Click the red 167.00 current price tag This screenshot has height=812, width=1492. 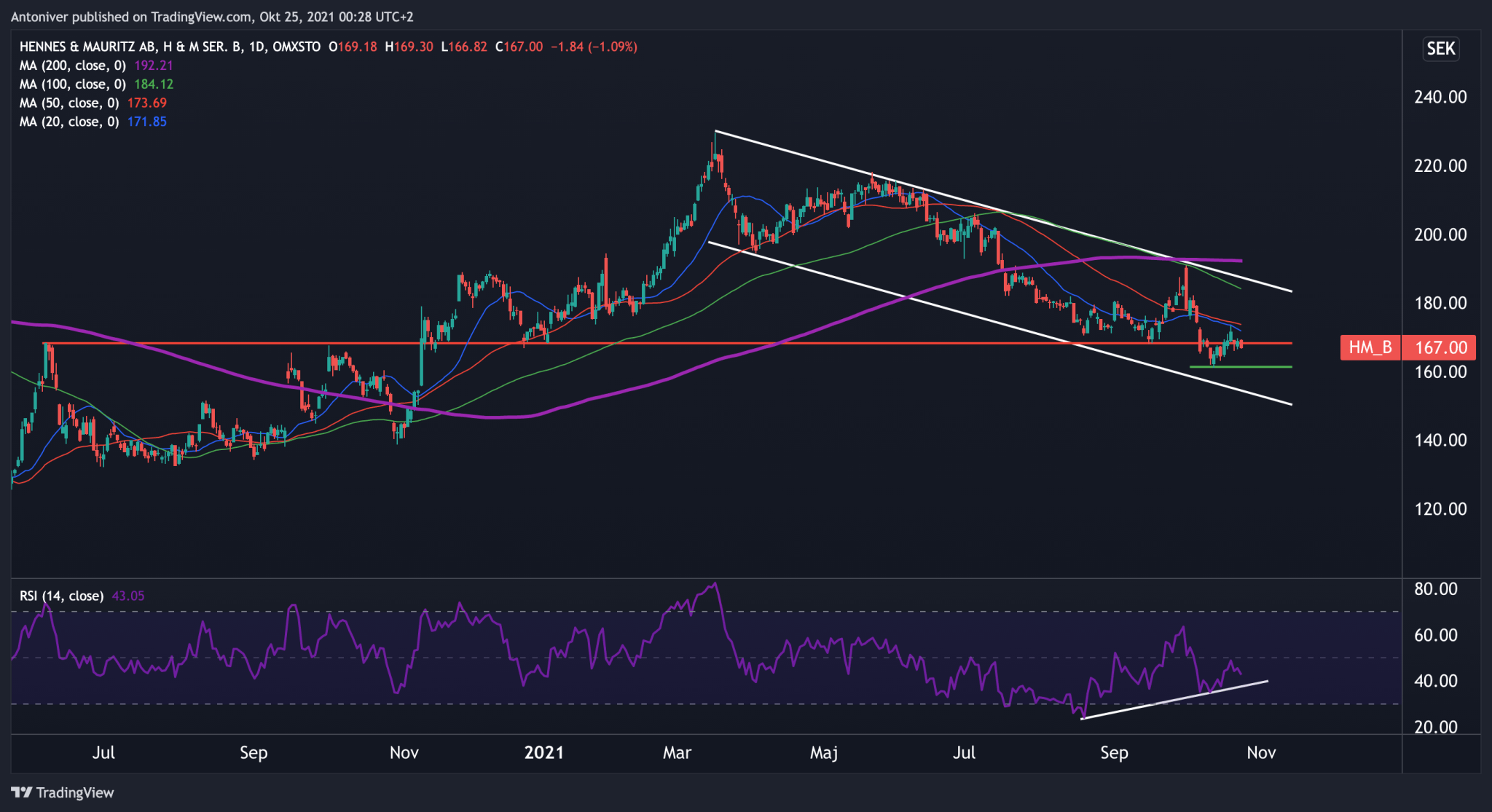pos(1440,347)
